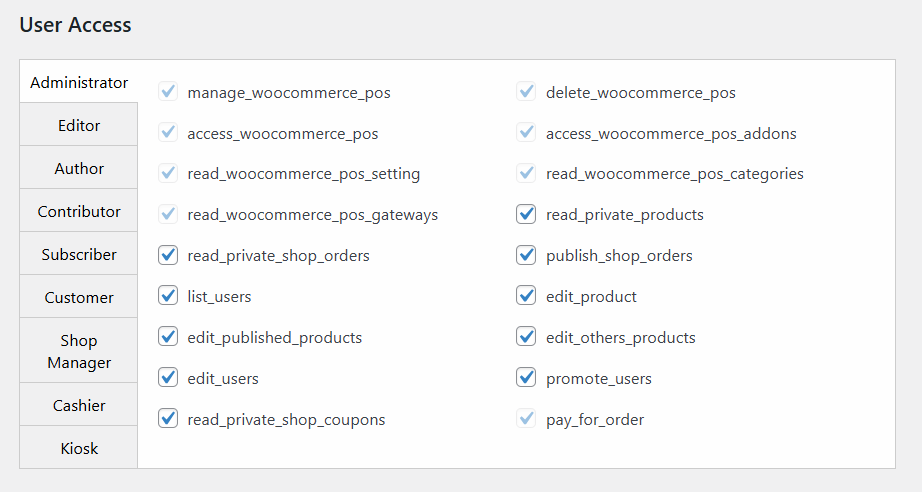Toggle edit_product capability checkbox
The height and width of the screenshot is (492, 922).
[x=526, y=297]
